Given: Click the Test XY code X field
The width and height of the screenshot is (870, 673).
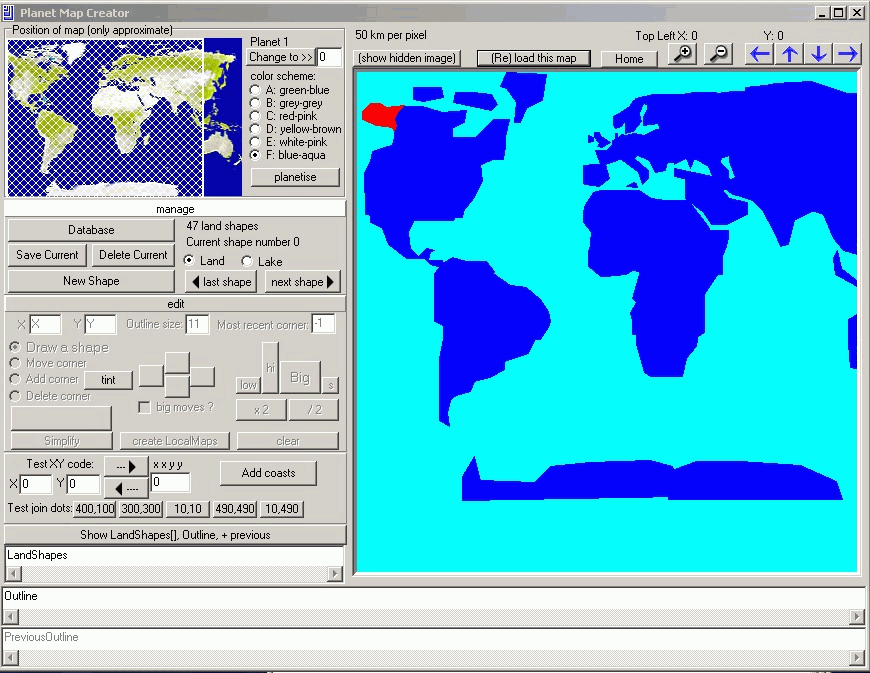Looking at the screenshot, I should 36,485.
